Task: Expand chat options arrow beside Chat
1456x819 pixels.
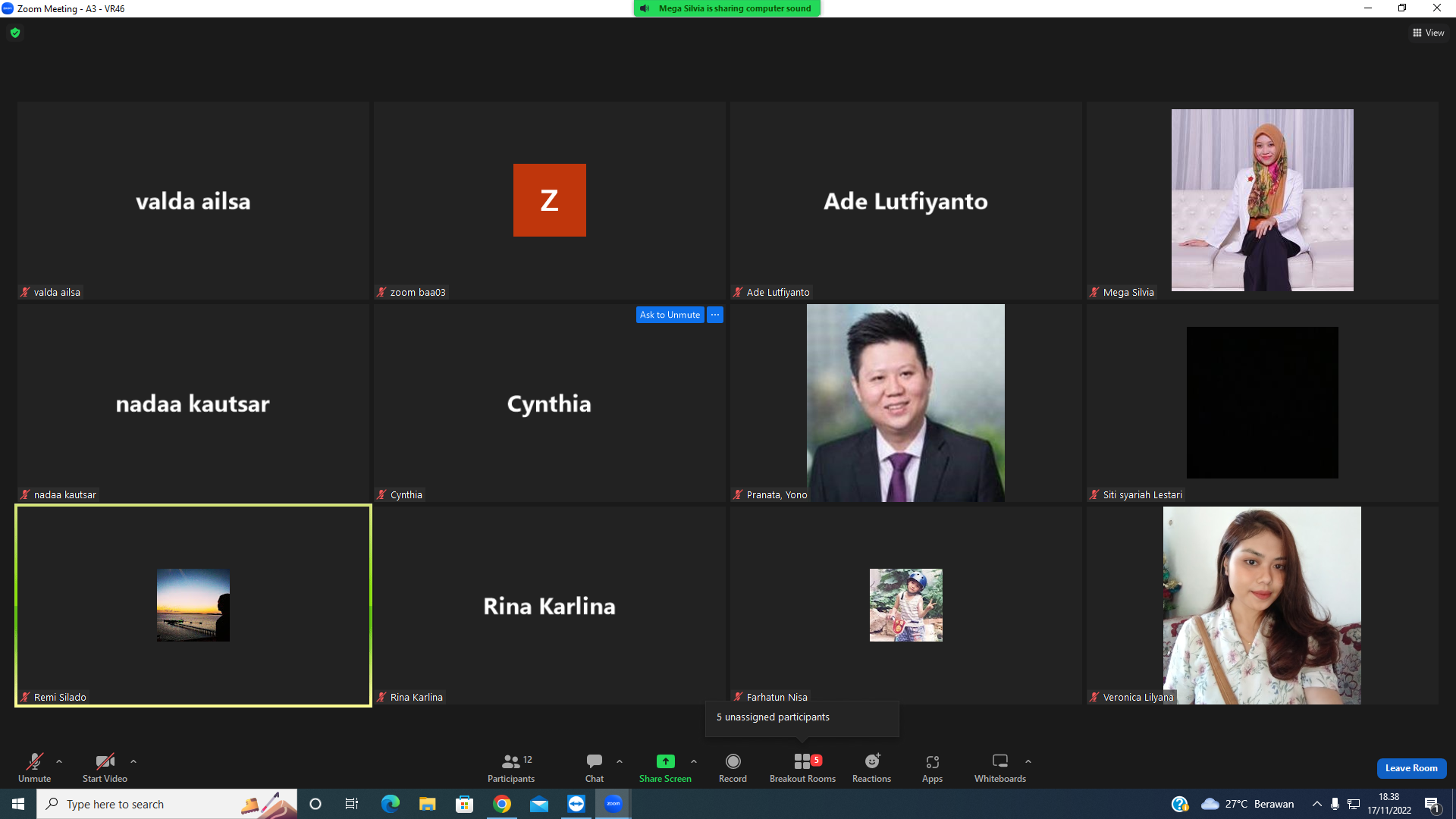Action: 620,761
